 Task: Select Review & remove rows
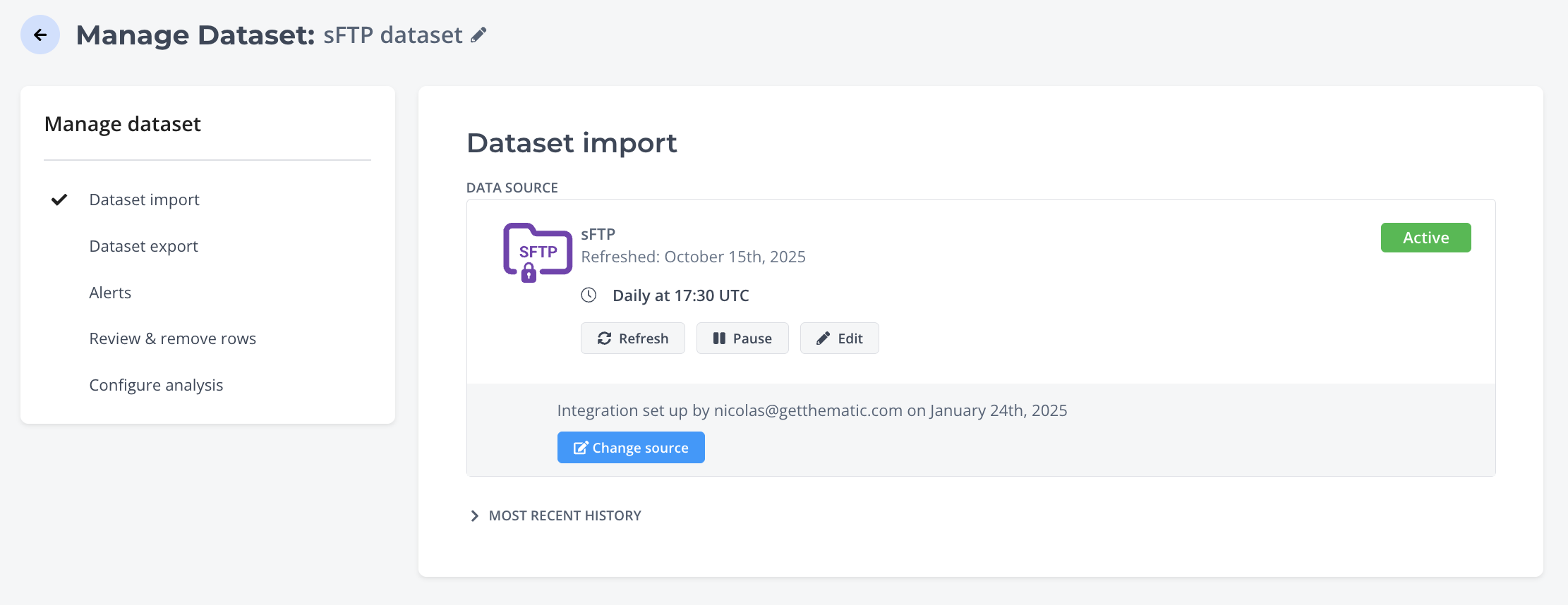[x=172, y=338]
